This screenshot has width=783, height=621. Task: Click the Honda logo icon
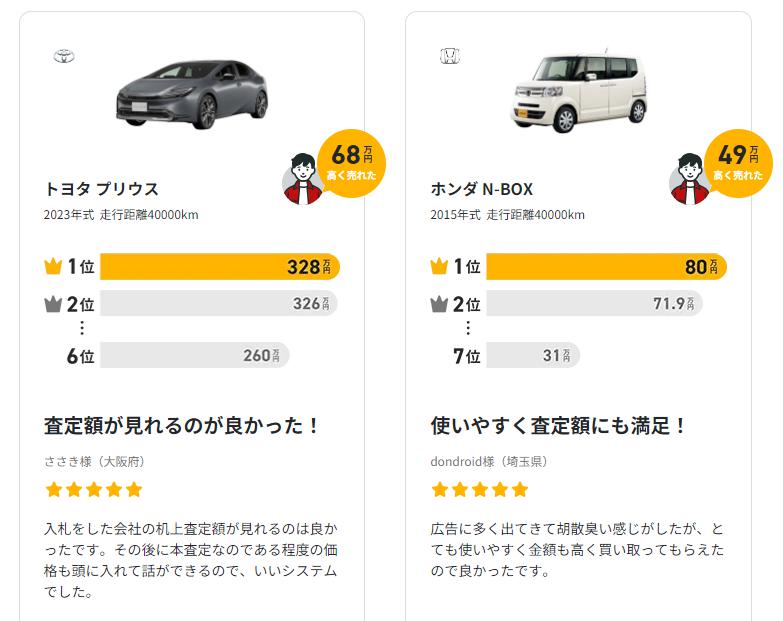450,57
